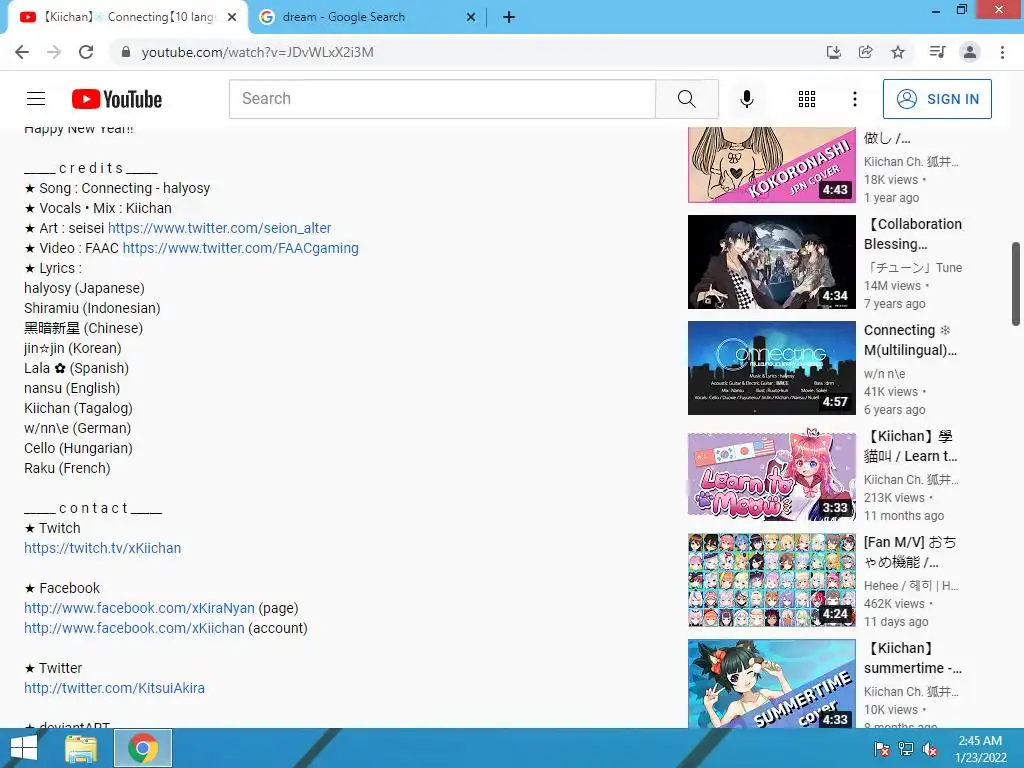This screenshot has width=1024, height=768.
Task: Open the taskbar clock showing 2:45 AM
Action: coord(980,749)
